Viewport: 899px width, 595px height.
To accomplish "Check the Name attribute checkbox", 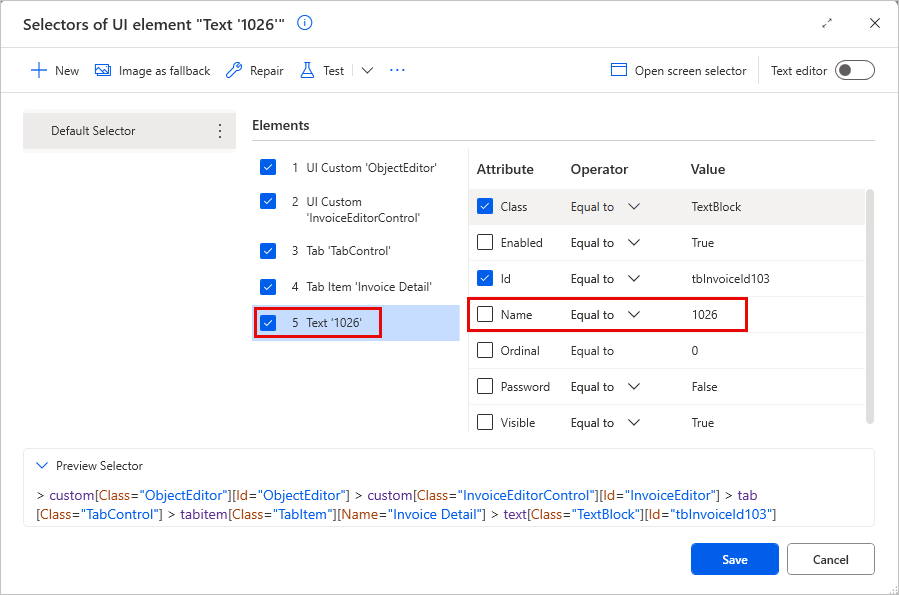I will pyautogui.click(x=485, y=314).
